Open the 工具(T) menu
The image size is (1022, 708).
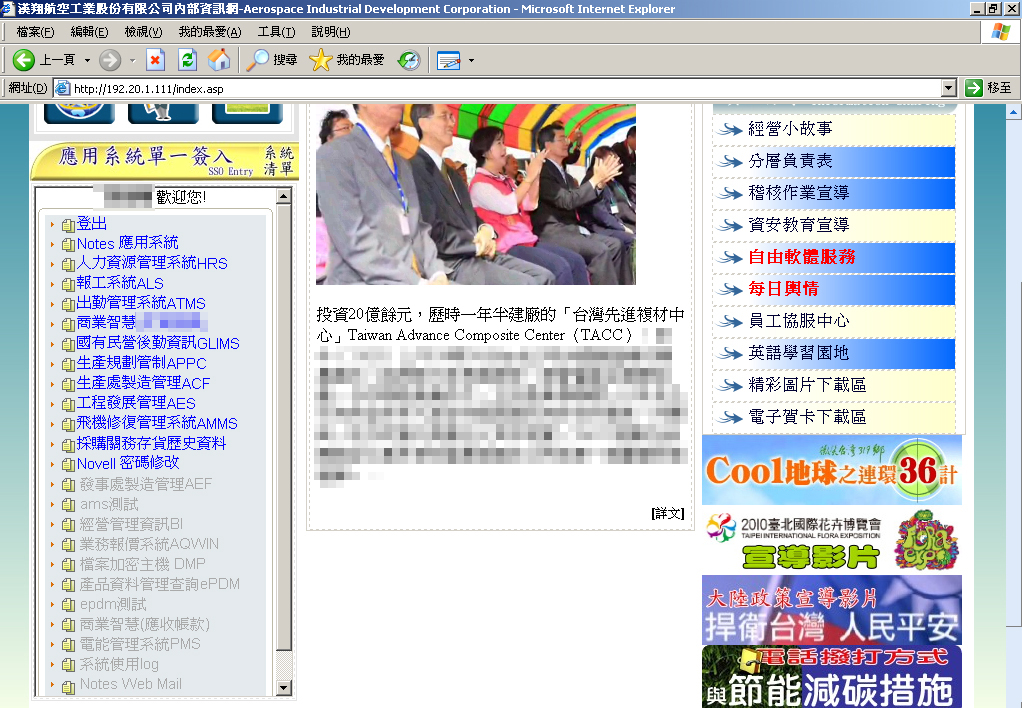(276, 32)
